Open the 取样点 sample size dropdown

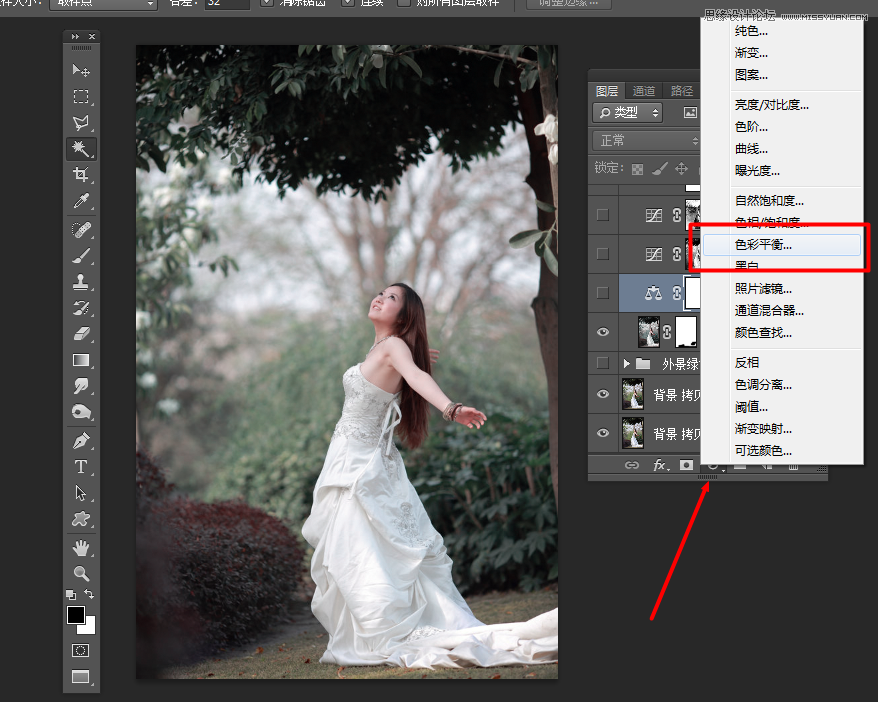(x=103, y=4)
